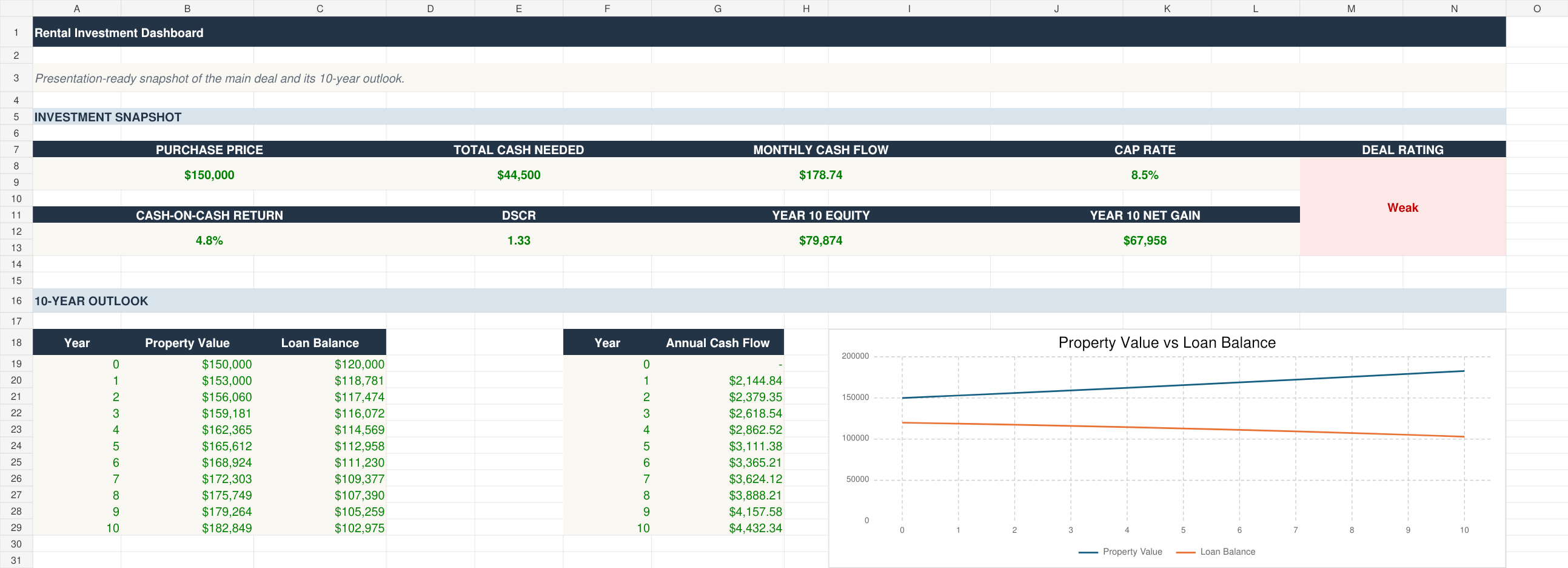Select the $109,377 loan balance cell
1568x568 pixels.
320,478
